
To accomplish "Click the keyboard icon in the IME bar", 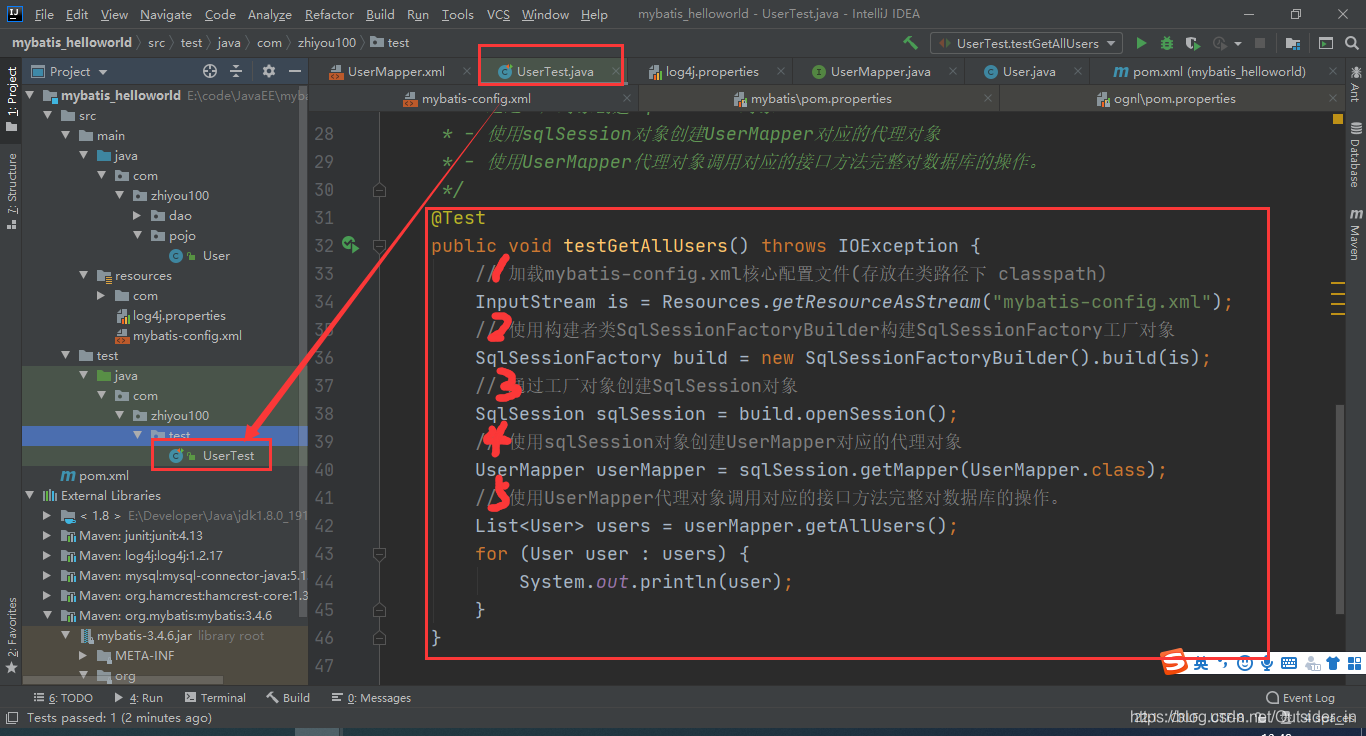I will pyautogui.click(x=1289, y=663).
